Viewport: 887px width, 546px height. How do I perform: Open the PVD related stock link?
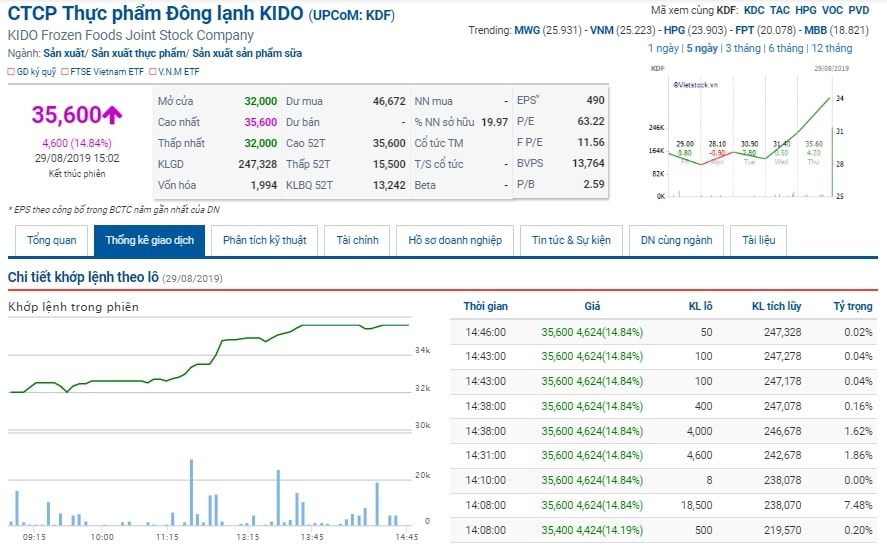tap(859, 10)
